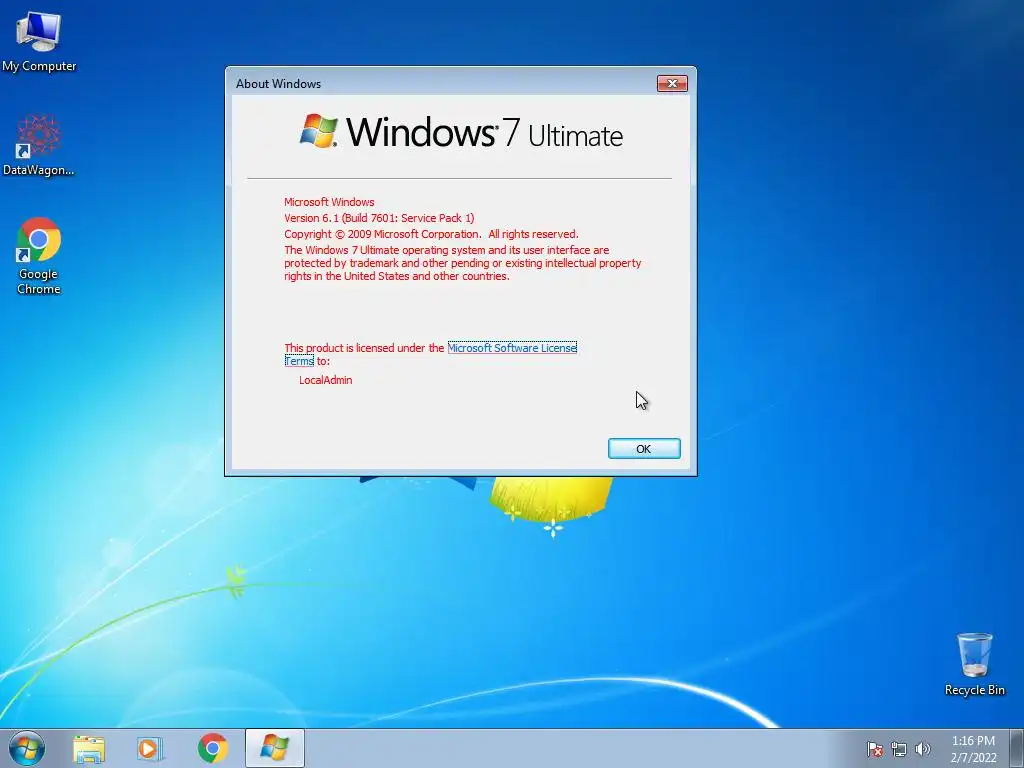
Task: Open the My Computer desktop icon
Action: pyautogui.click(x=39, y=40)
